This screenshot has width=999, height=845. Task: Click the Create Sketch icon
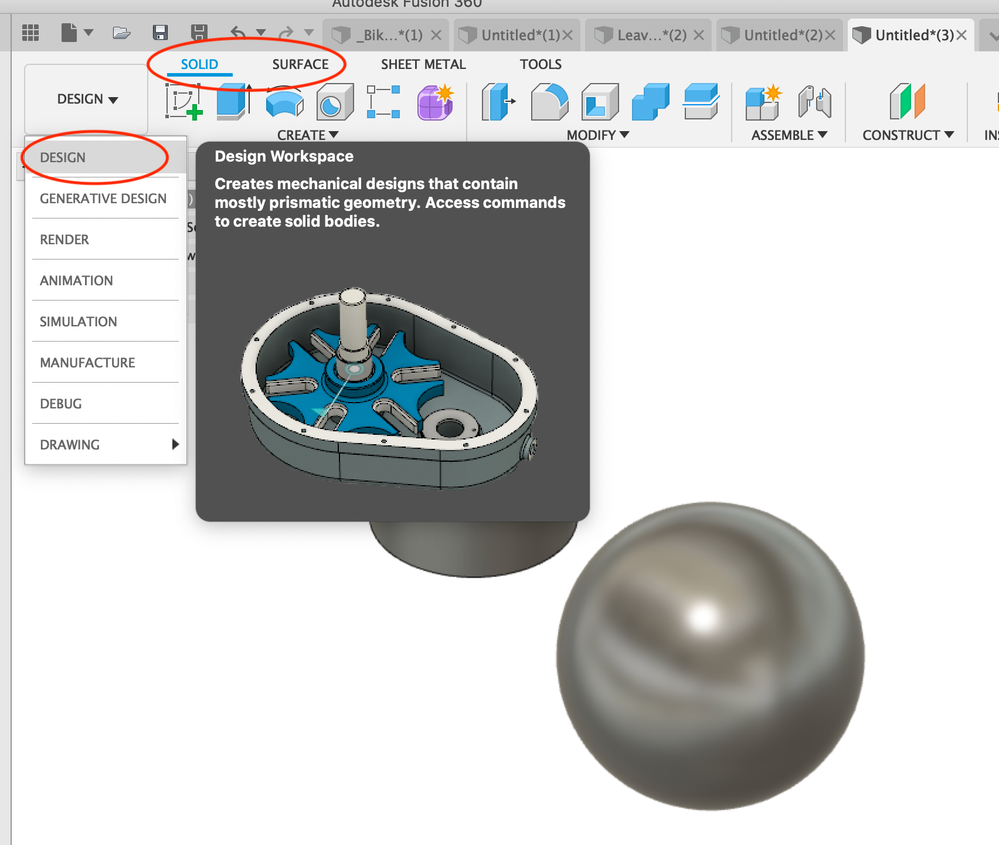(183, 102)
